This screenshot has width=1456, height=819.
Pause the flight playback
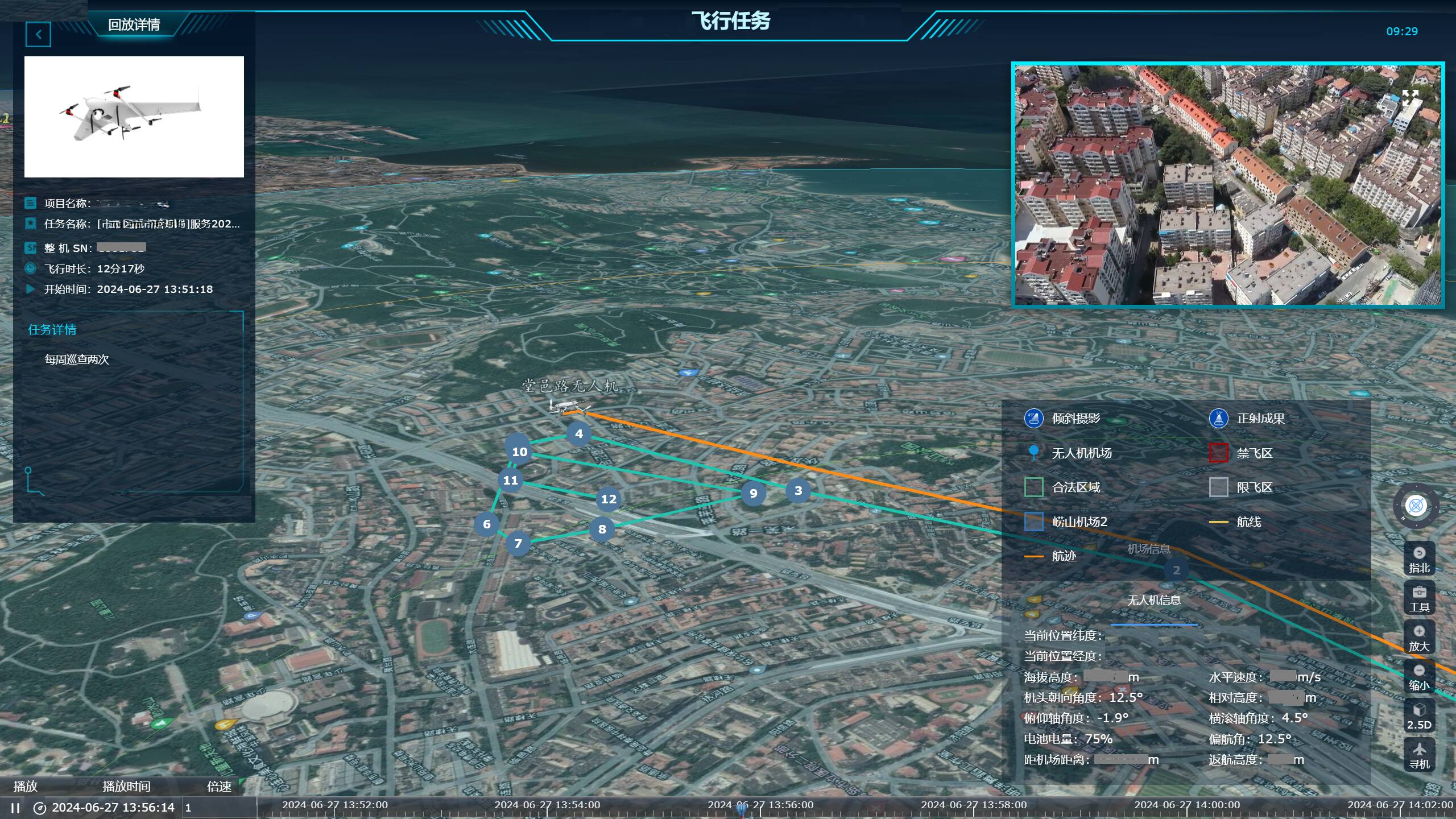point(15,808)
